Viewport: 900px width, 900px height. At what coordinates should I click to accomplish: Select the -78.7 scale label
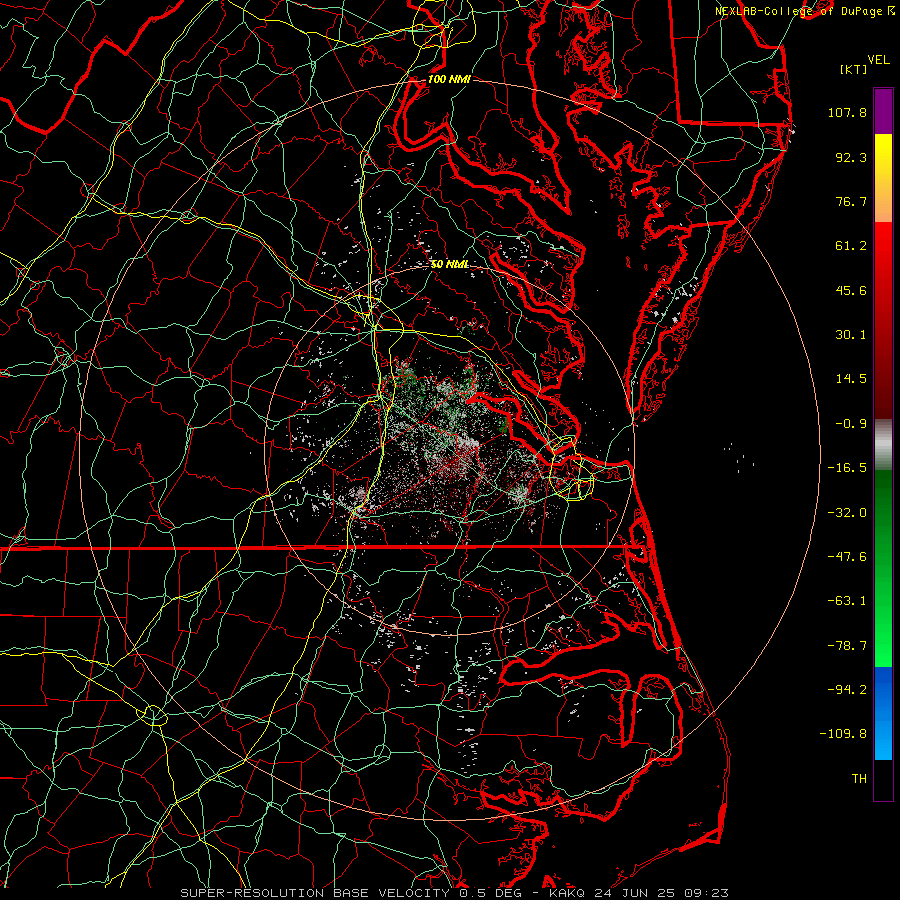pos(847,646)
